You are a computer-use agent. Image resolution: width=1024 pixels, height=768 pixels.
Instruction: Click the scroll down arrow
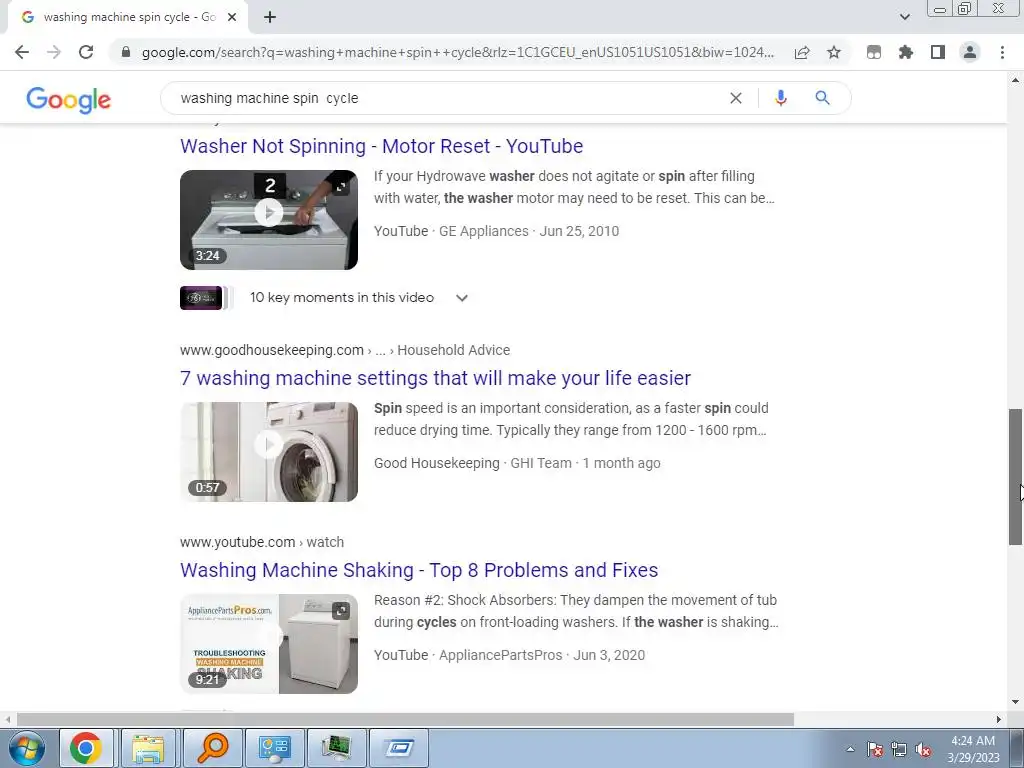coord(1015,703)
